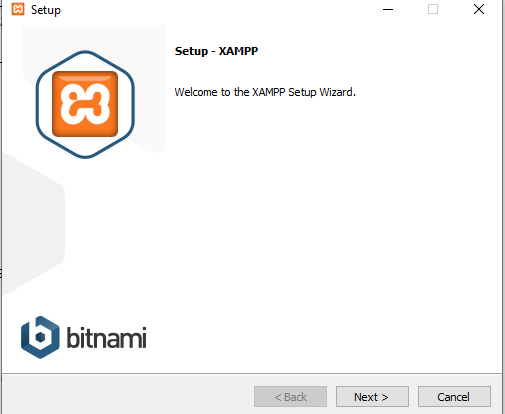The width and height of the screenshot is (505, 414).
Task: Click the bitnami wordmark text
Action: tap(106, 337)
